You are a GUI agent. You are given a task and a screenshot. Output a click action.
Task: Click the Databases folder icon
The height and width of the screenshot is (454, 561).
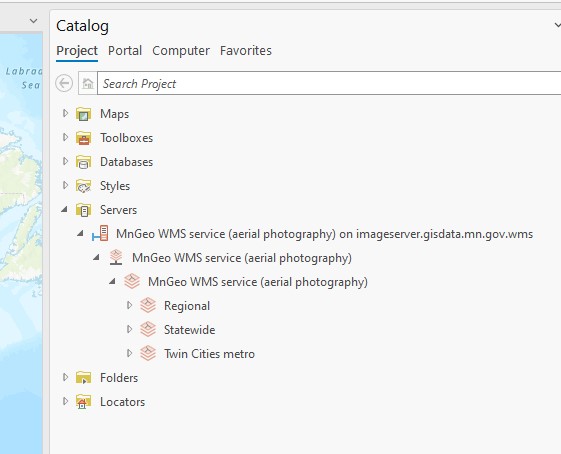pos(84,162)
